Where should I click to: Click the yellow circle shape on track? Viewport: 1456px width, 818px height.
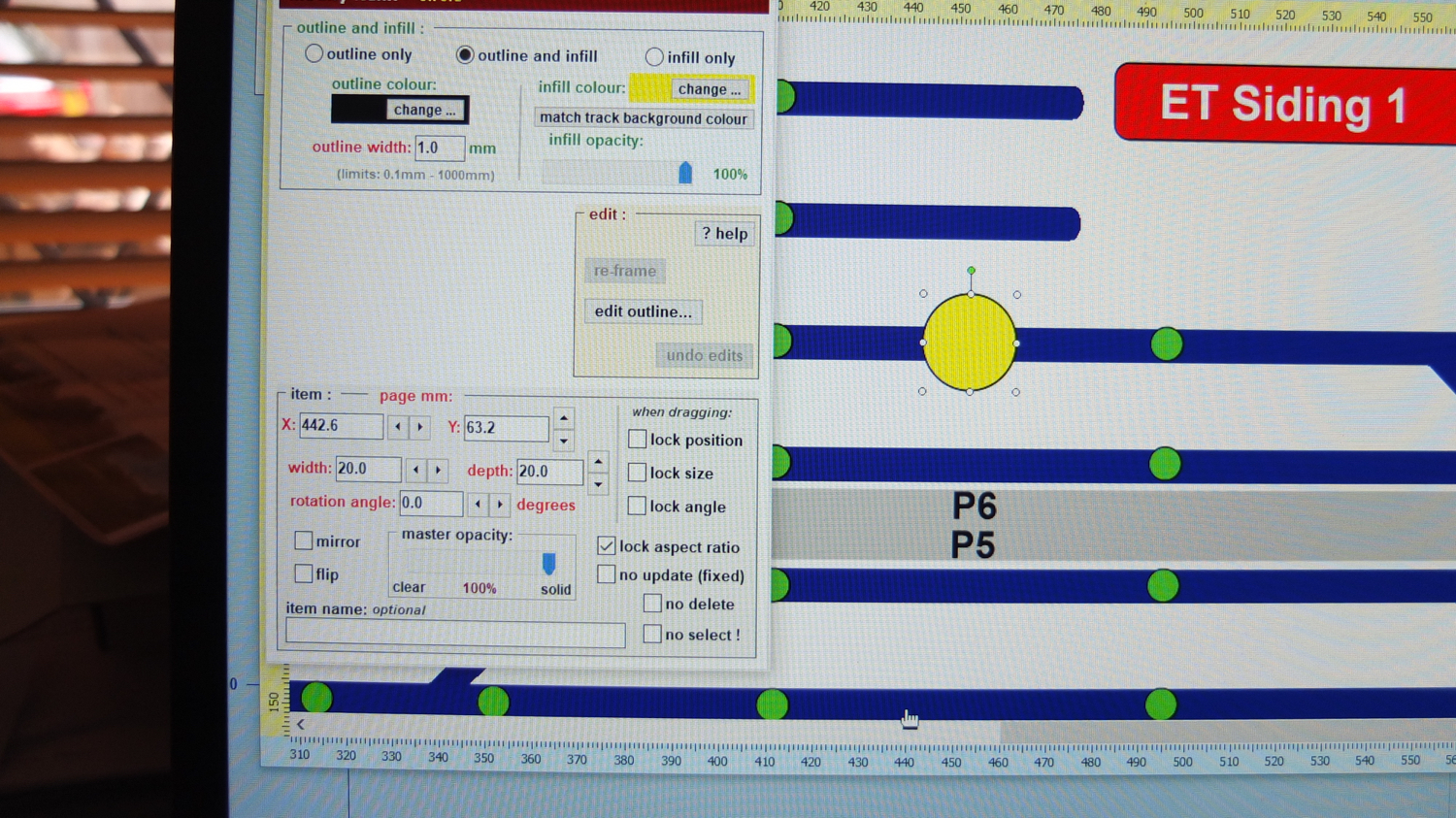pos(969,343)
